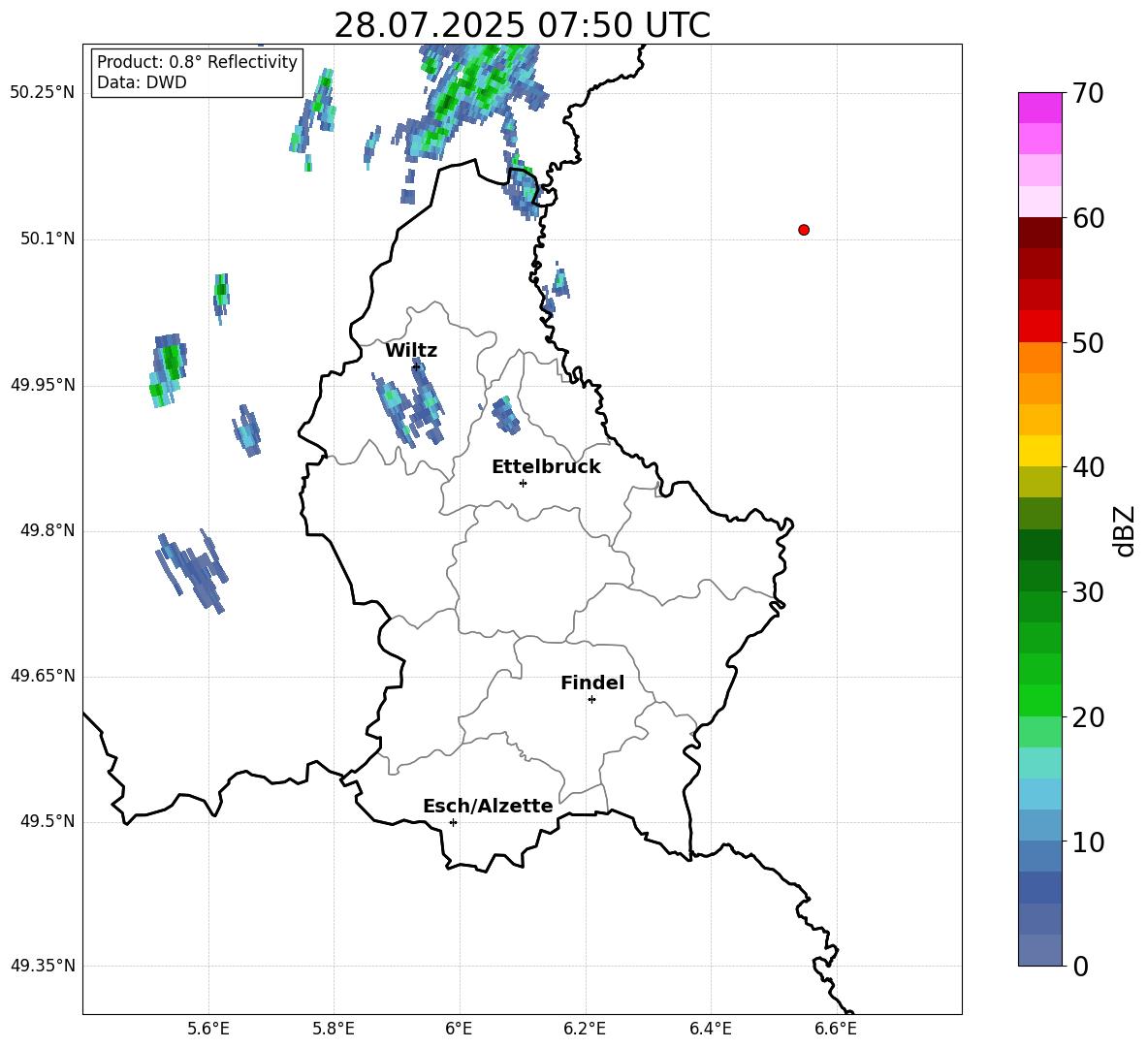Click the title 28.07.2025 07:50 UTC

pos(522,25)
